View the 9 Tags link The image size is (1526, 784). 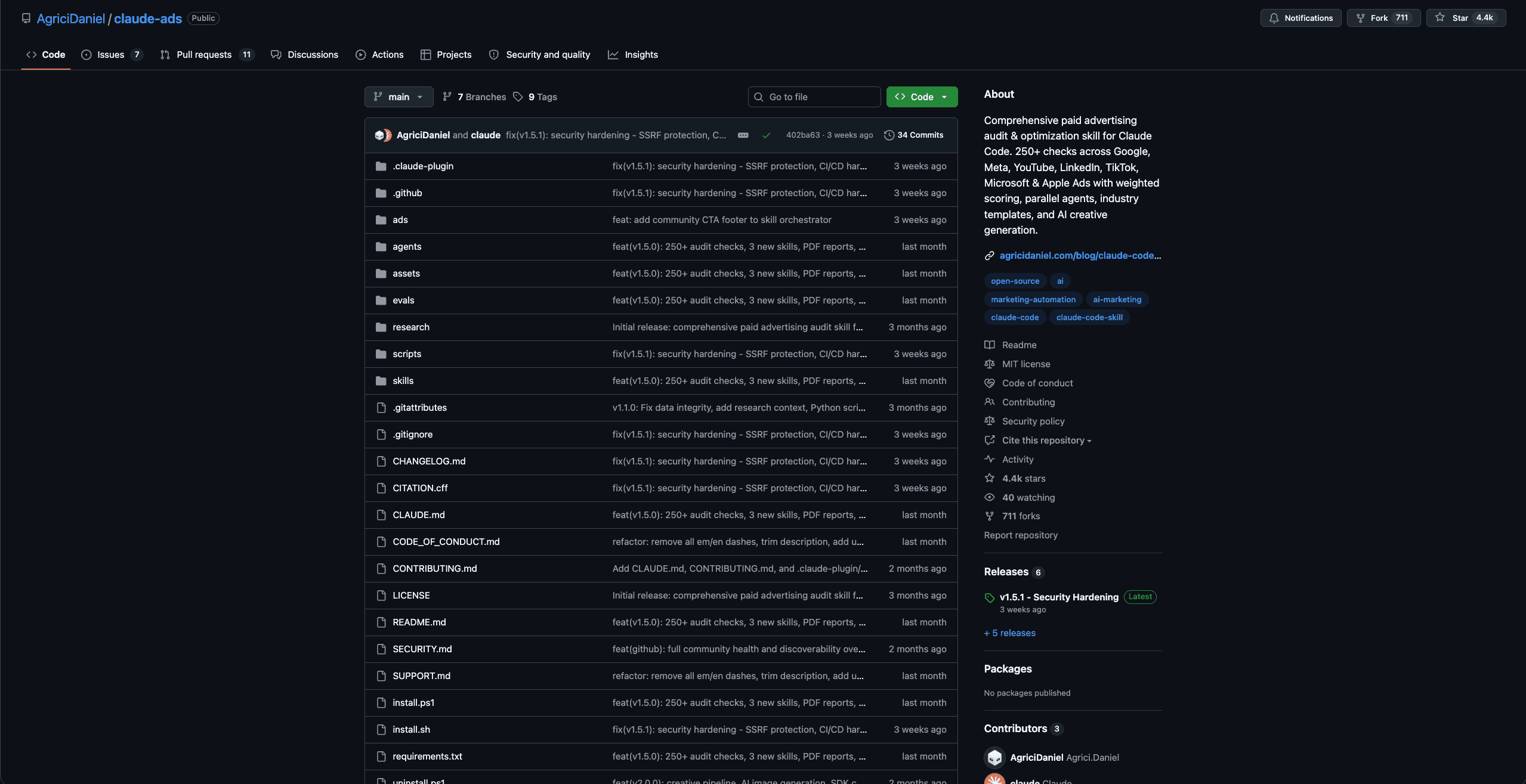coord(535,97)
